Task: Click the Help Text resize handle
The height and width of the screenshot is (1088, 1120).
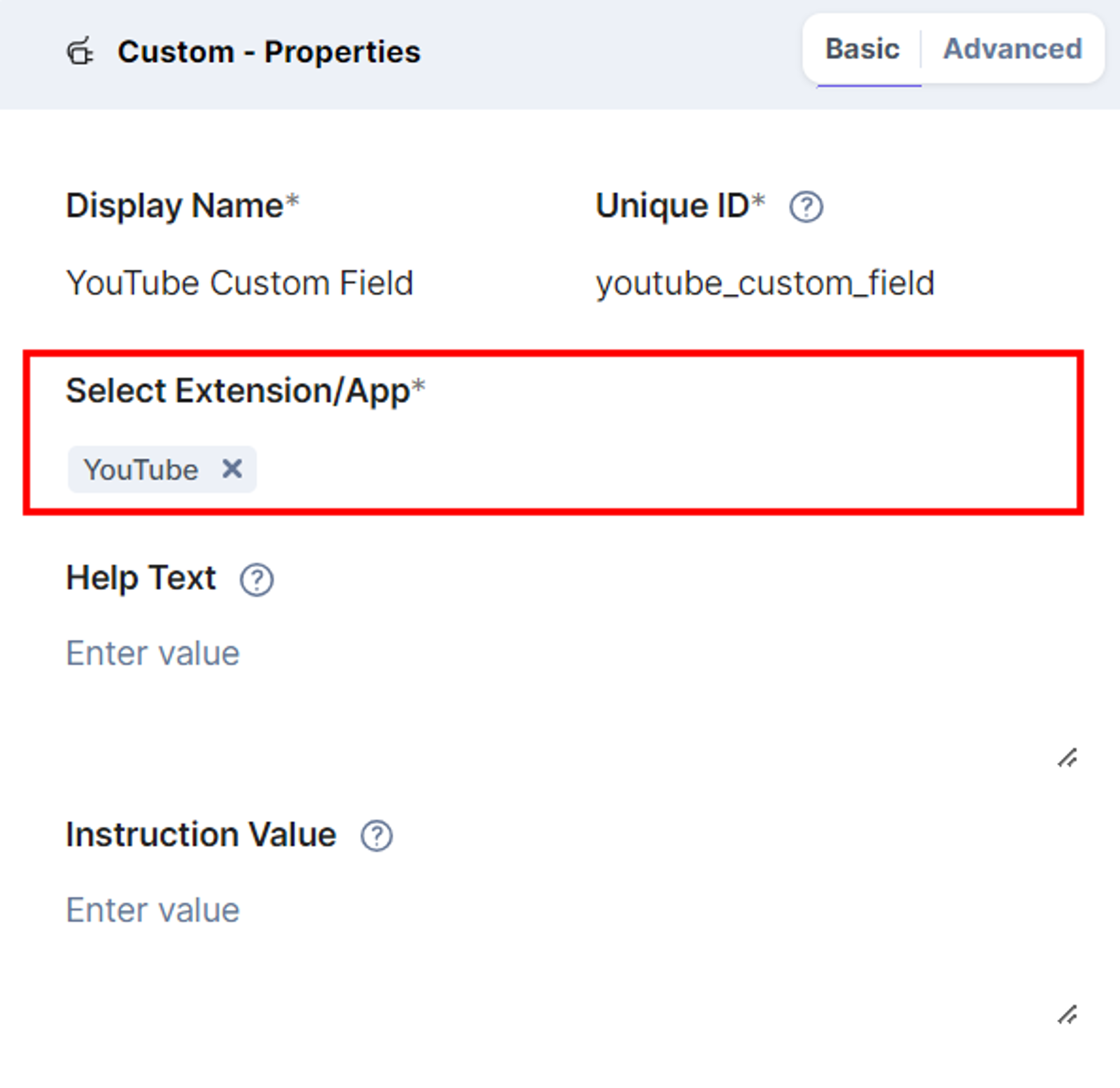Action: (1067, 758)
